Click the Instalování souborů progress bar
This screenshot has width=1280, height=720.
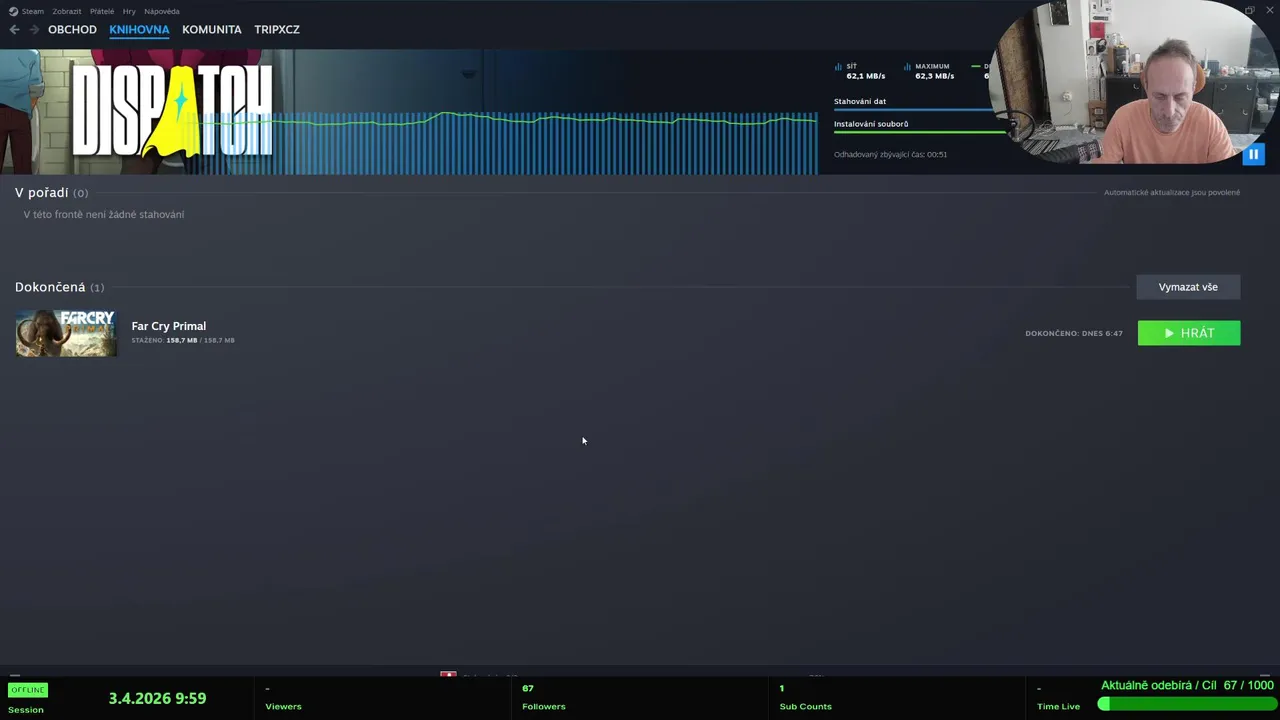click(x=920, y=132)
